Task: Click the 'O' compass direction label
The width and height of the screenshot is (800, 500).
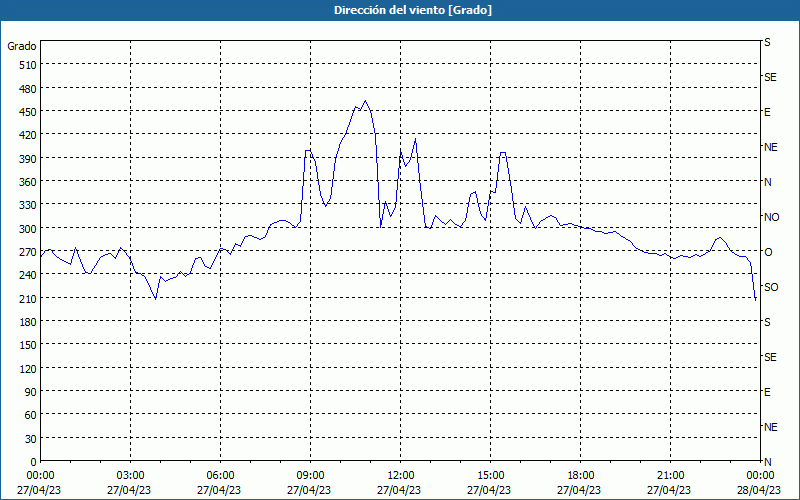Action: point(768,252)
